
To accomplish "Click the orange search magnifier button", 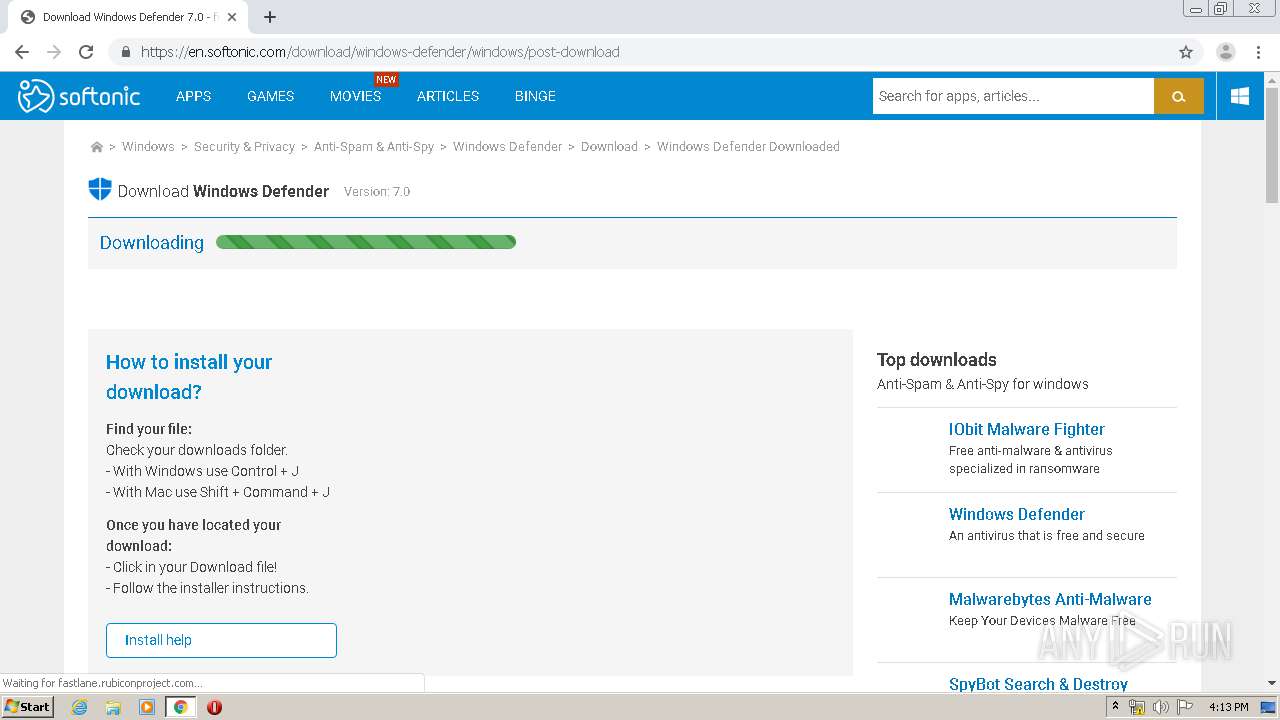I will 1178,96.
